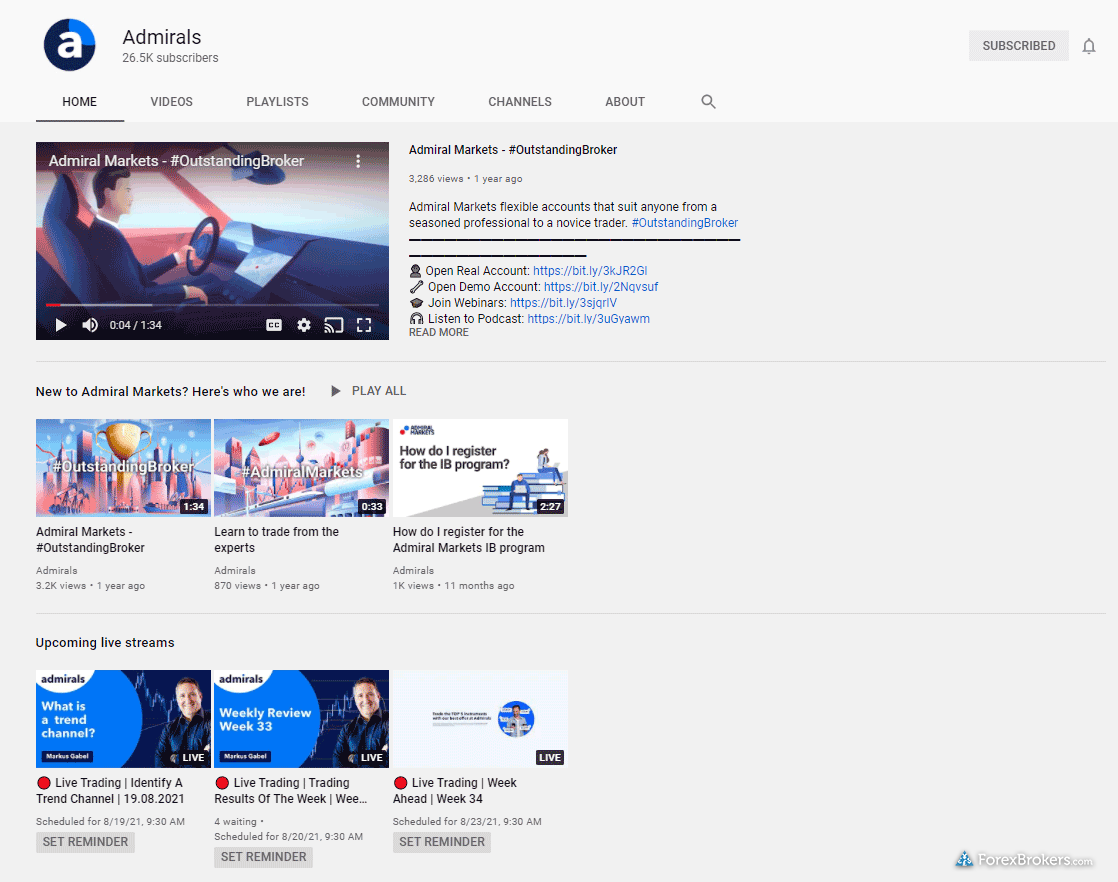Set reminder for the 8/20/21 stream
The width and height of the screenshot is (1118, 882).
[x=264, y=857]
